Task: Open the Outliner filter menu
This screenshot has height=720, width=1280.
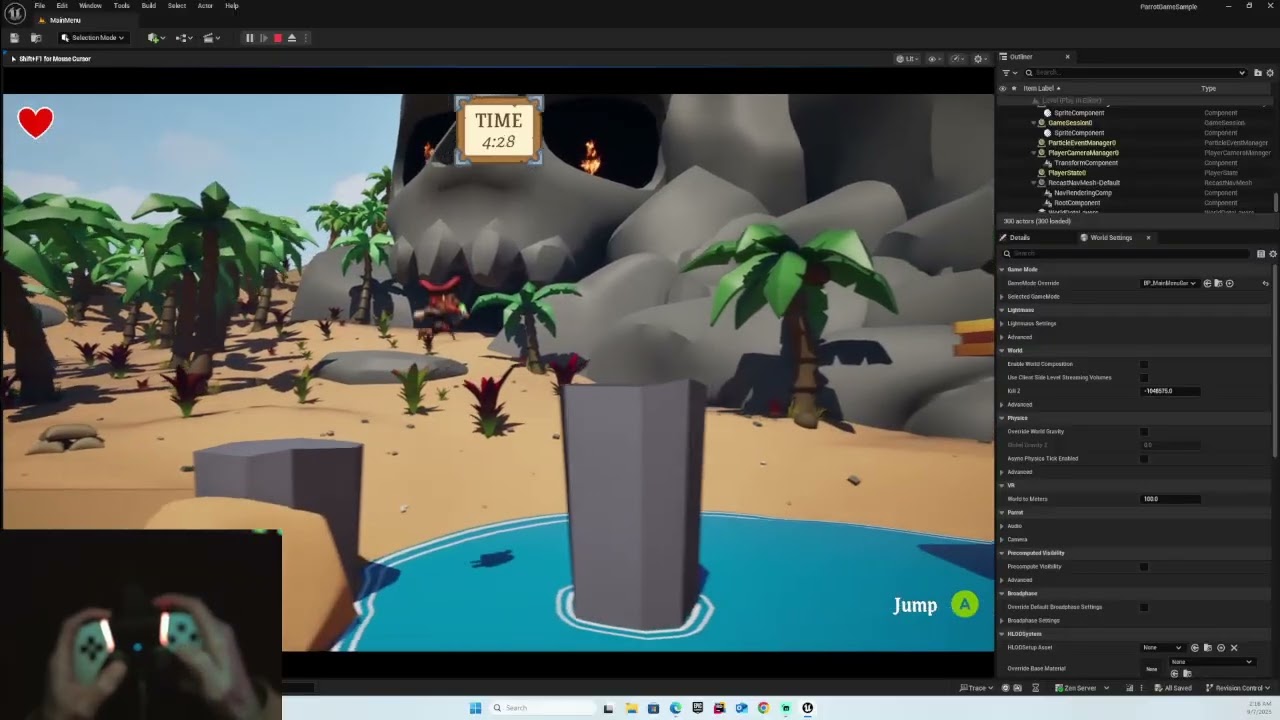Action: pyautogui.click(x=1008, y=73)
